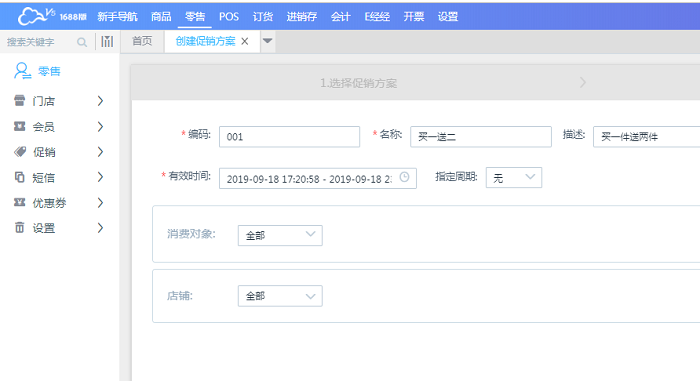
Task: Close the 创建促销方案 tab
Action: click(245, 42)
